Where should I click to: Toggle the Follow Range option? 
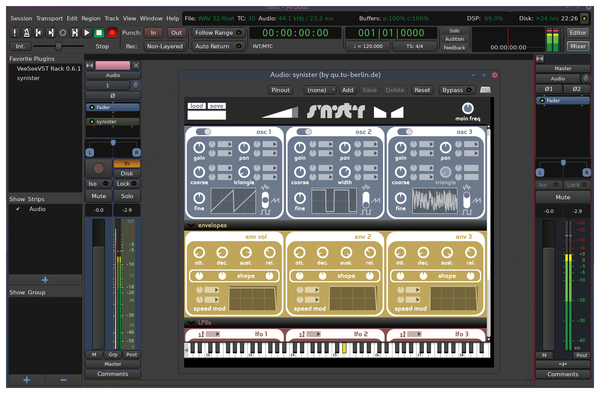click(218, 33)
